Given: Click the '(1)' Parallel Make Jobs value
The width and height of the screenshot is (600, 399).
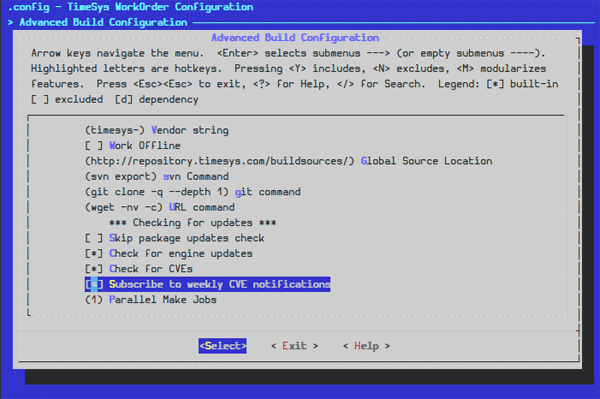Looking at the screenshot, I should pos(94,300).
